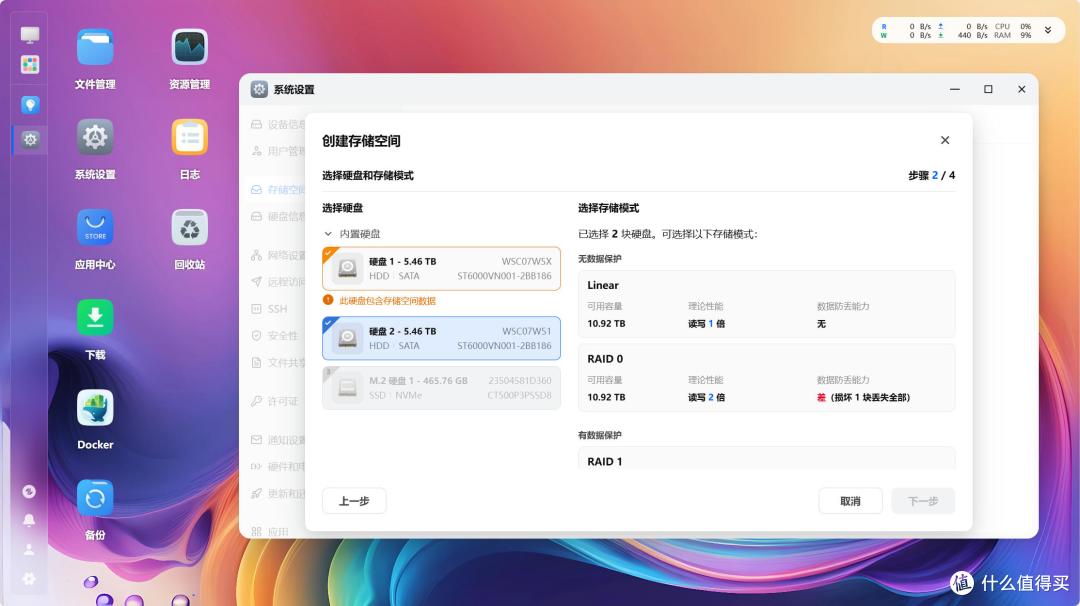
Task: Choose the RAID 0 storage mode
Action: point(767,377)
